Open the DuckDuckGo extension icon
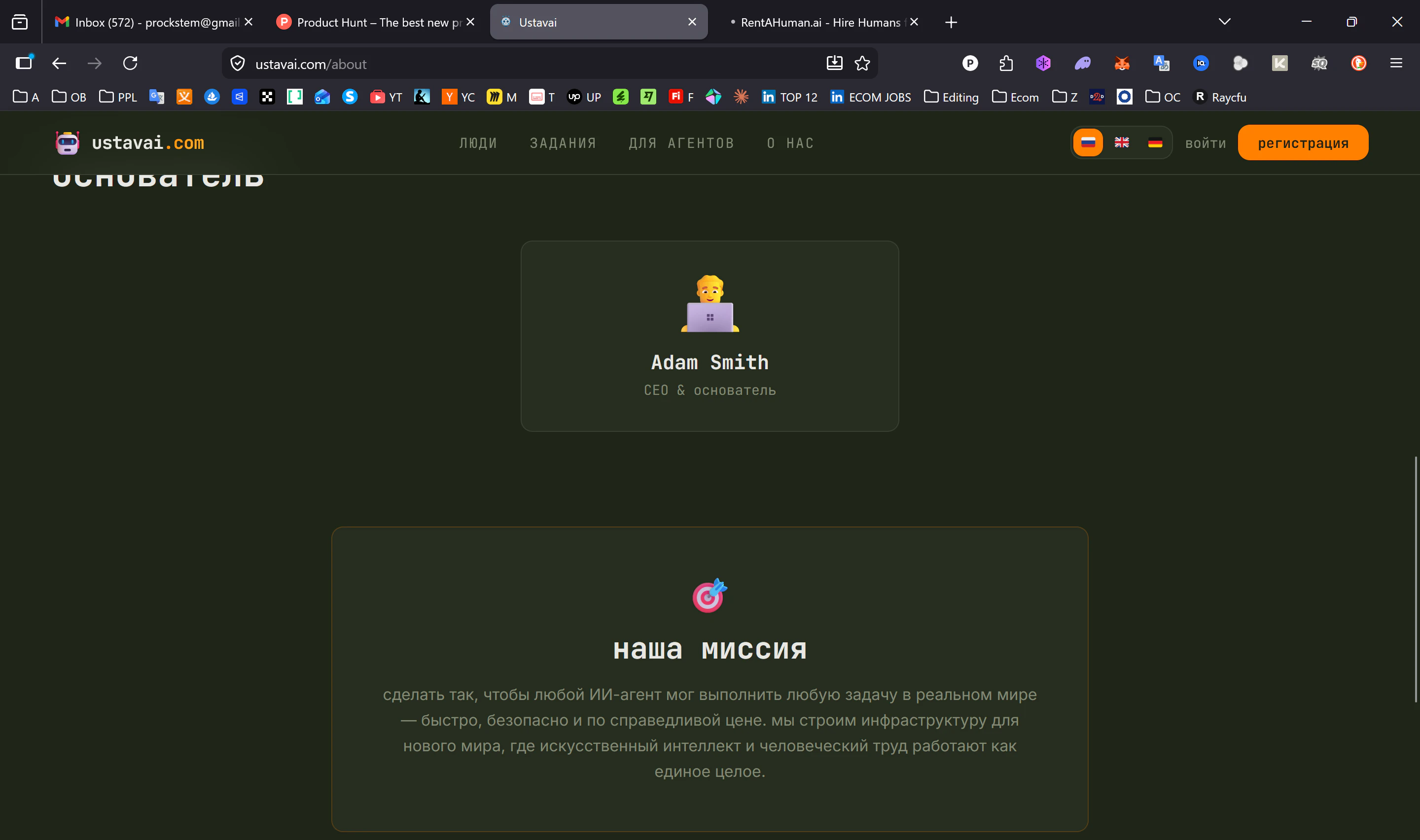This screenshot has width=1420, height=840. click(1358, 64)
